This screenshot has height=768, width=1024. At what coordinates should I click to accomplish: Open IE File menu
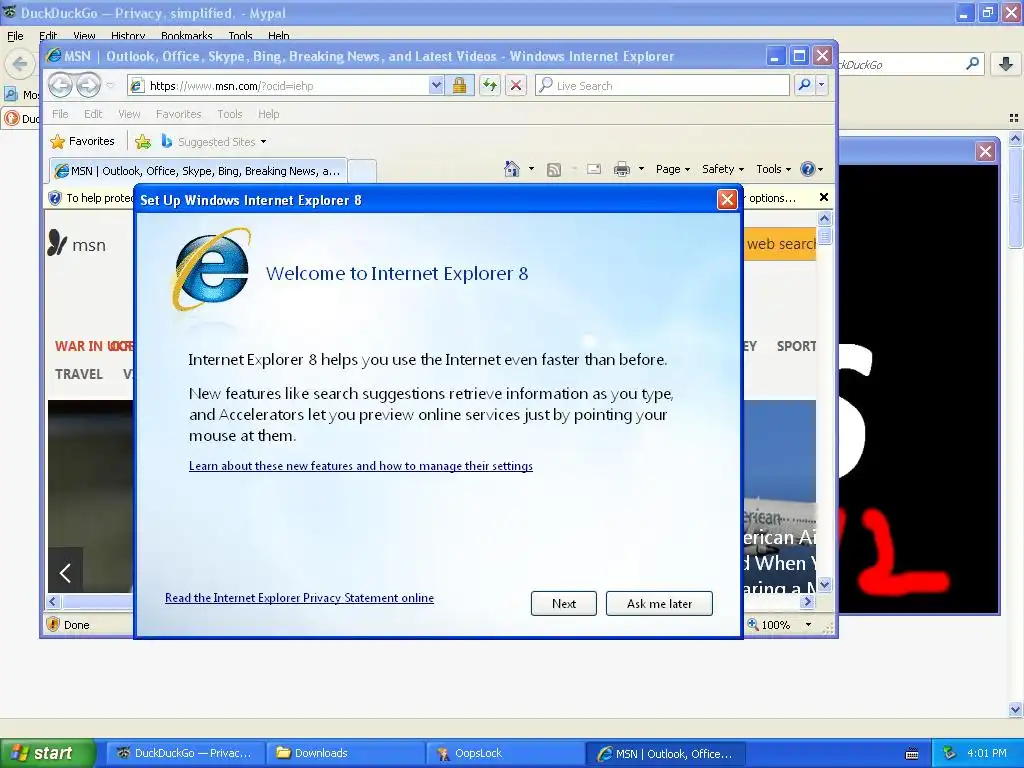point(60,114)
